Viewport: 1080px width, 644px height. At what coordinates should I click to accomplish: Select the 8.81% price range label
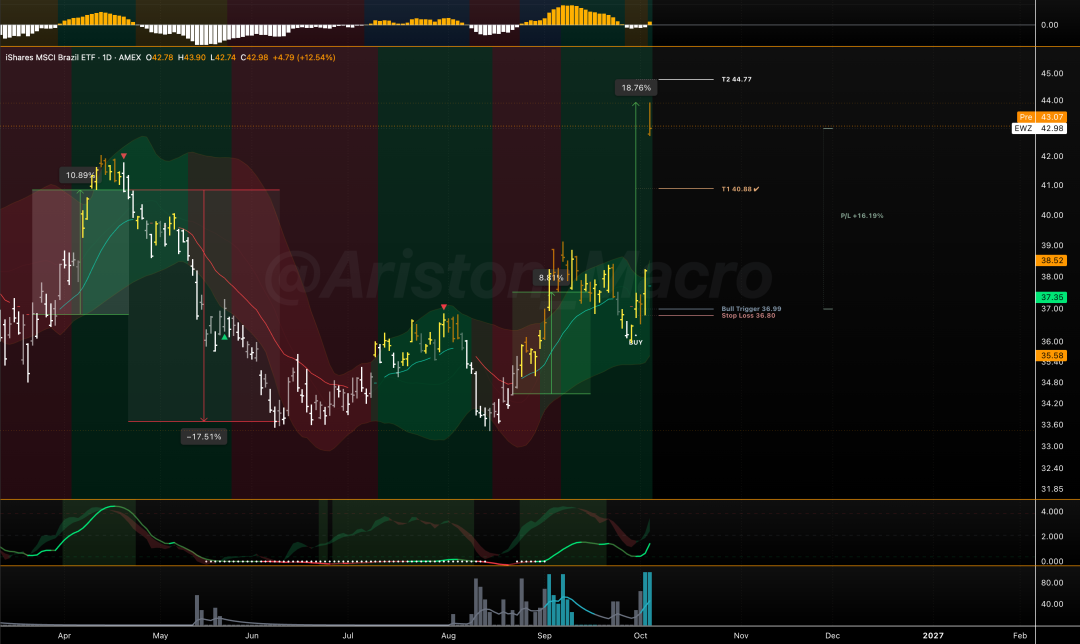click(x=551, y=278)
